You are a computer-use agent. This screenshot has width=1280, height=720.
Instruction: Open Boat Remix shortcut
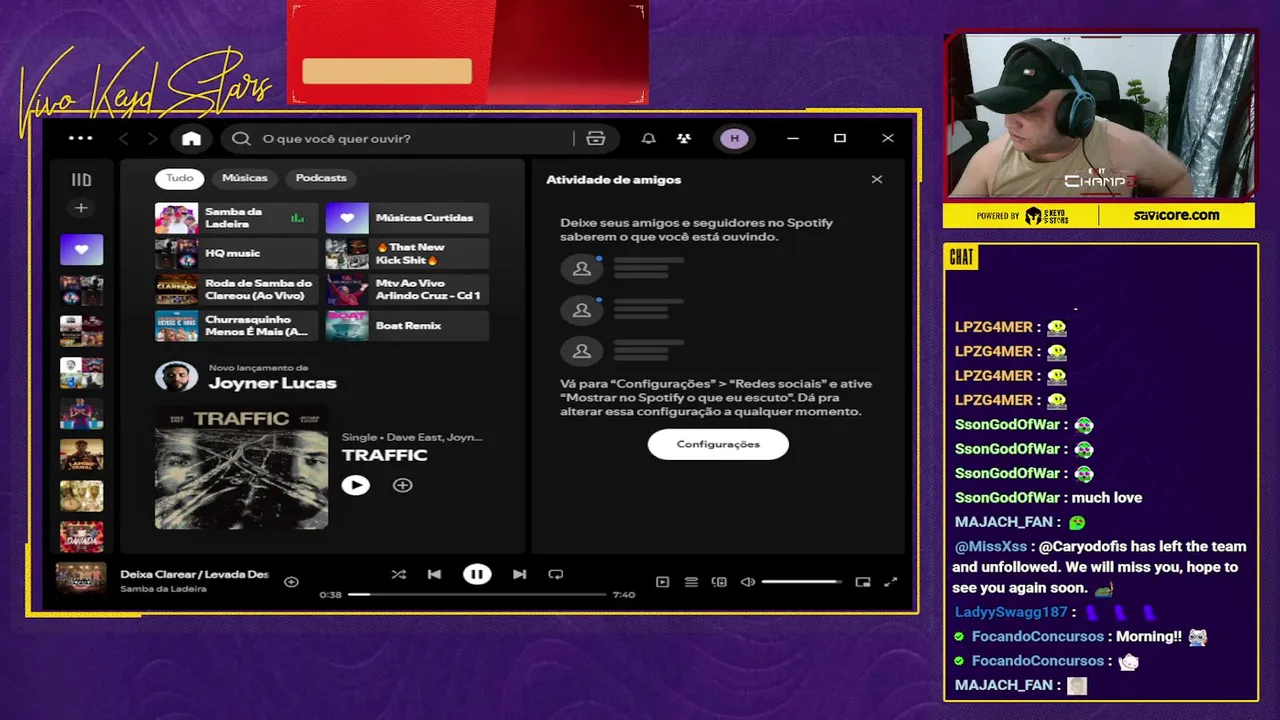click(x=407, y=326)
